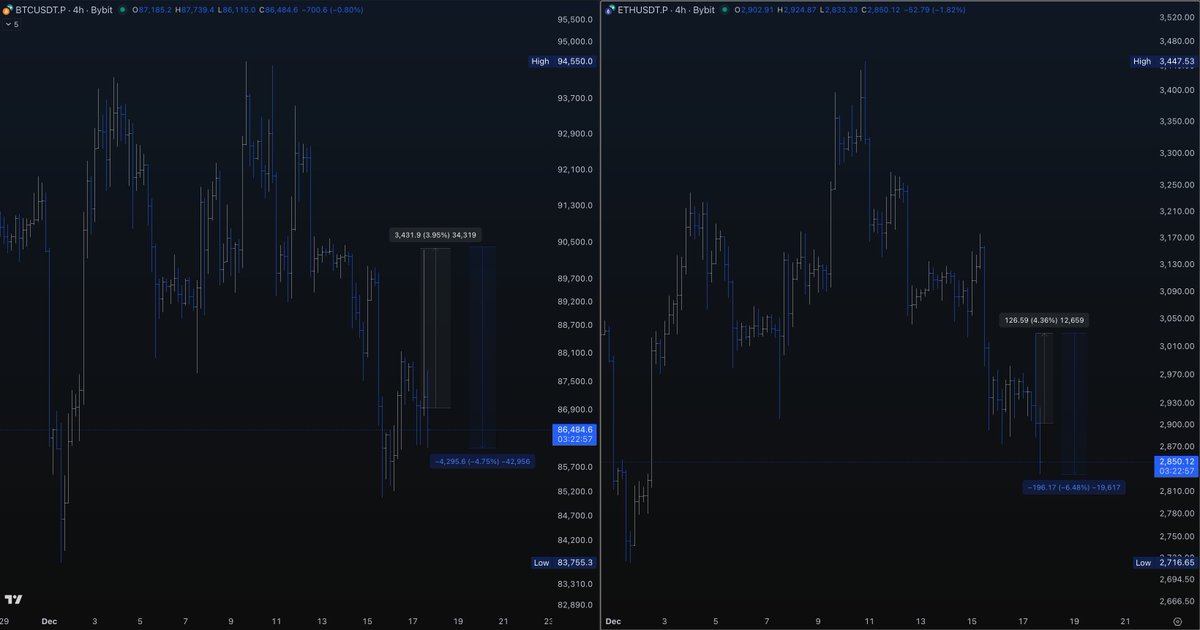Select the BTC current price label 86,484.6
The width and height of the screenshot is (1200, 630).
(575, 434)
